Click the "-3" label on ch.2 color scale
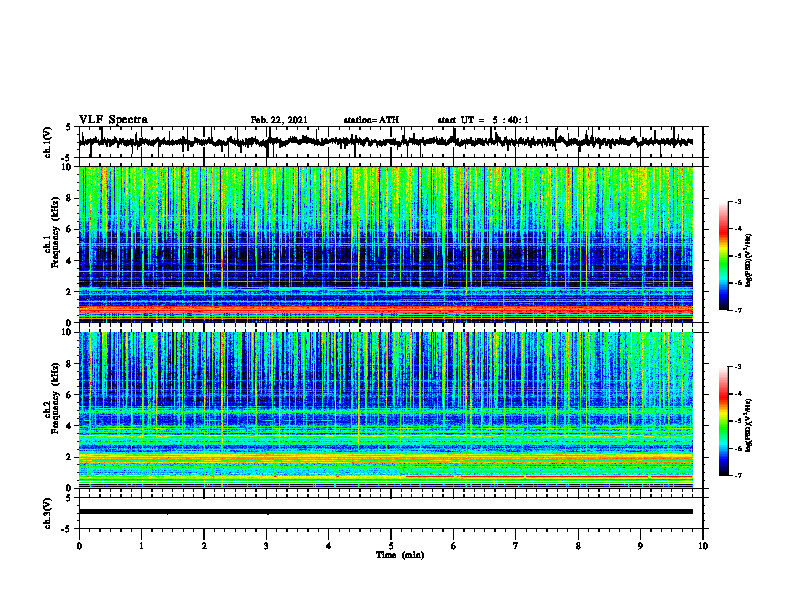The height and width of the screenshot is (612, 792). point(737,367)
